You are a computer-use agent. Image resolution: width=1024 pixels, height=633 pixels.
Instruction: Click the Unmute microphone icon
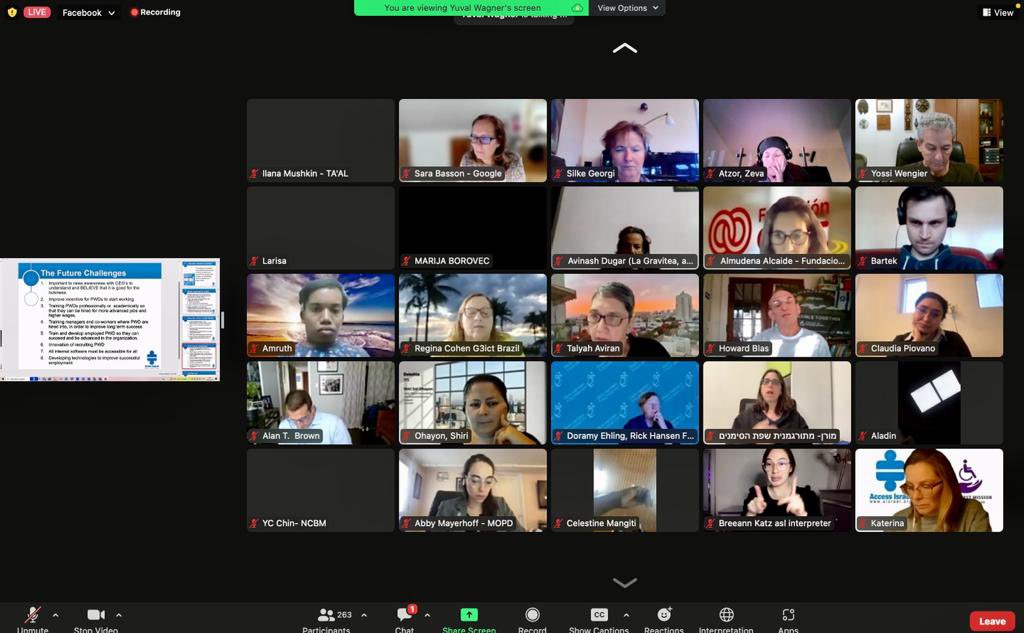32,615
